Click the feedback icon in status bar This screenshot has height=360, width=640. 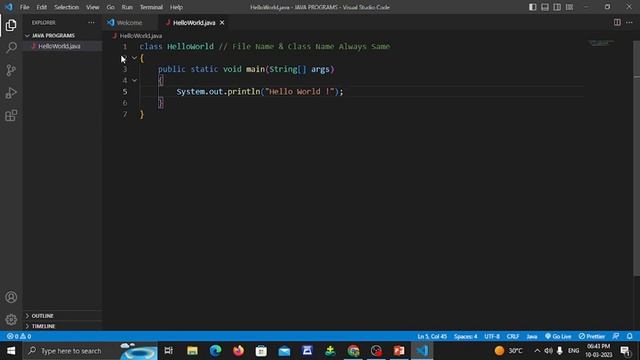[x=616, y=336]
